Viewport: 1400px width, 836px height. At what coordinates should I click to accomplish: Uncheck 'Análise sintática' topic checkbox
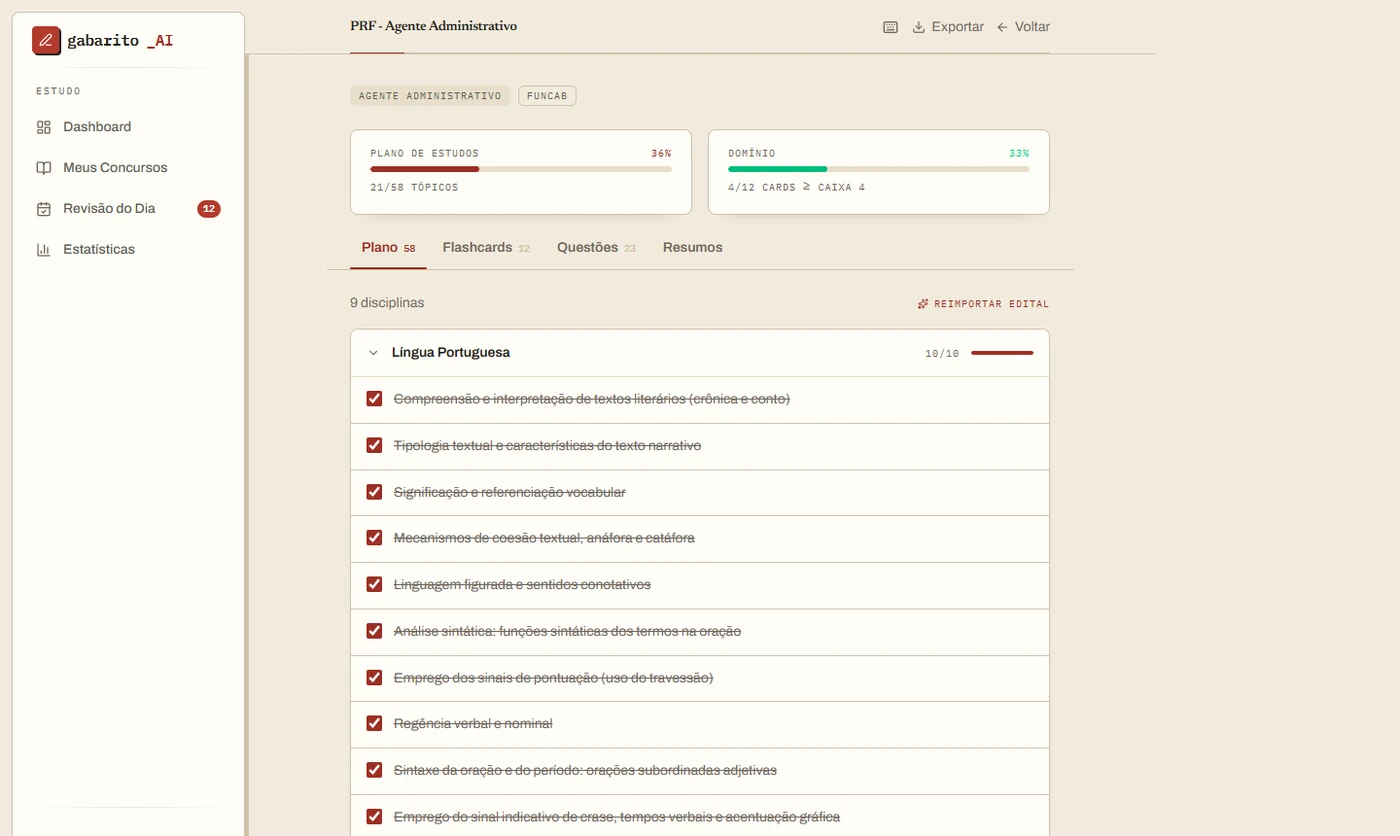point(374,631)
